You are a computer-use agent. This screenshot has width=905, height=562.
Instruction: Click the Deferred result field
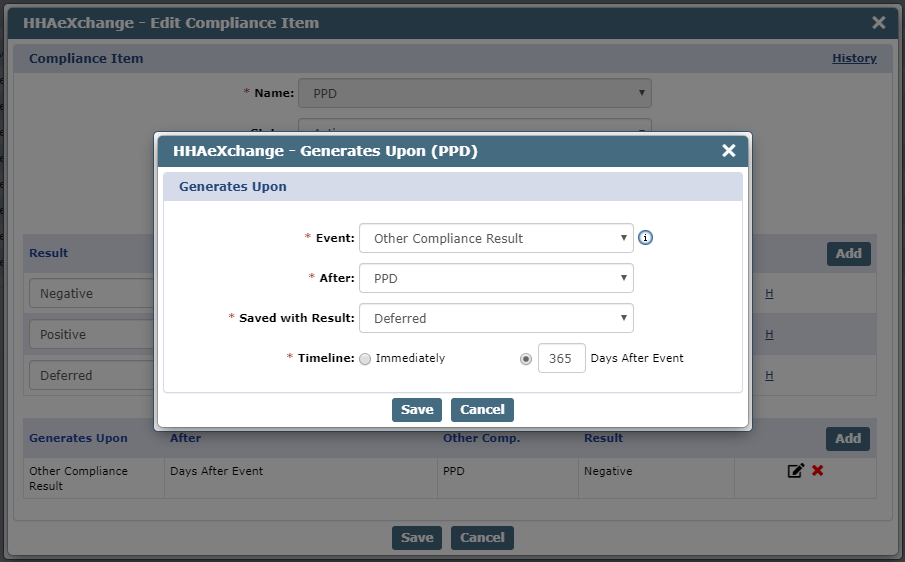pos(92,376)
